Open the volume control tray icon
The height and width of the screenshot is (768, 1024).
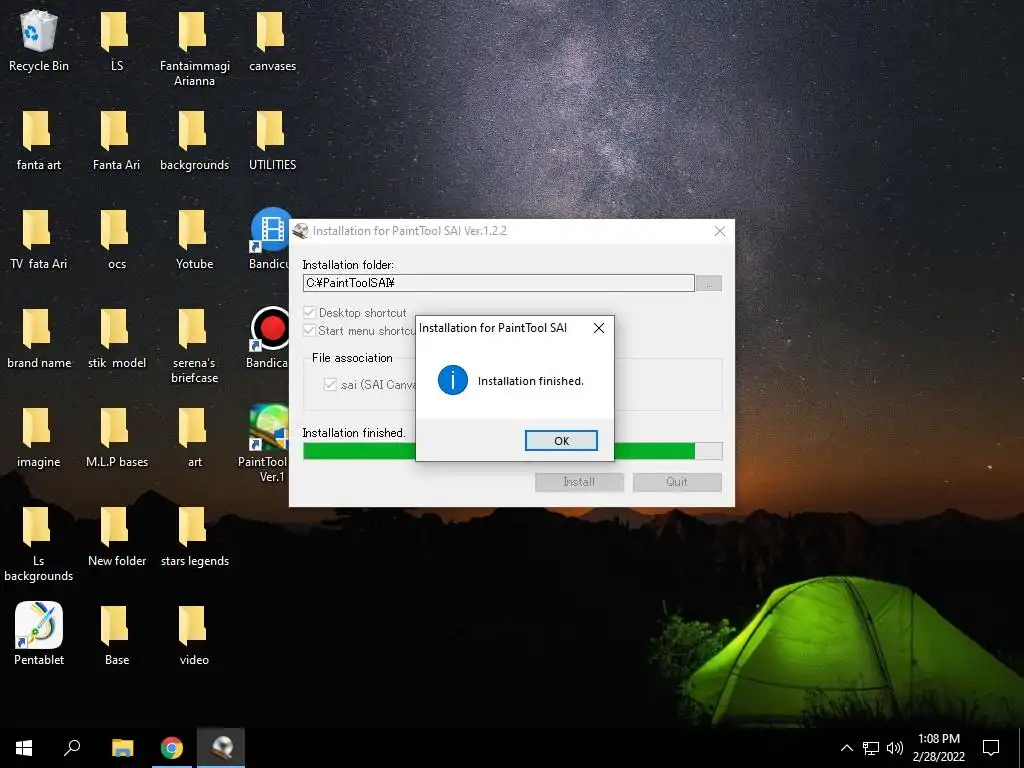click(x=895, y=748)
